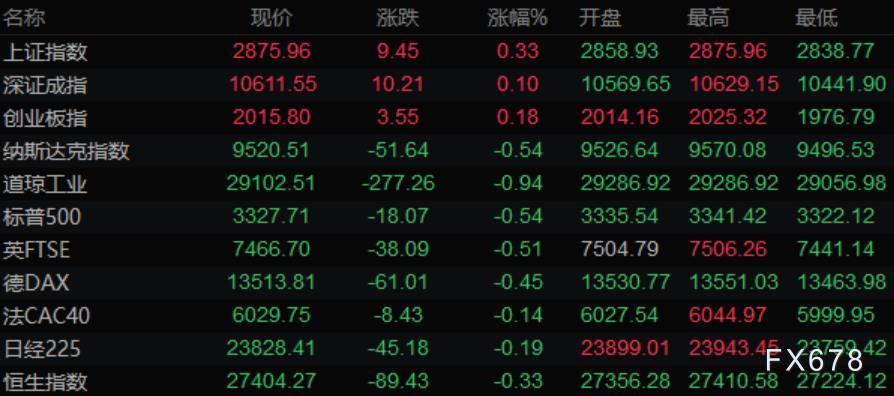Click the FX678 watermark logo
The image size is (894, 396).
(814, 360)
